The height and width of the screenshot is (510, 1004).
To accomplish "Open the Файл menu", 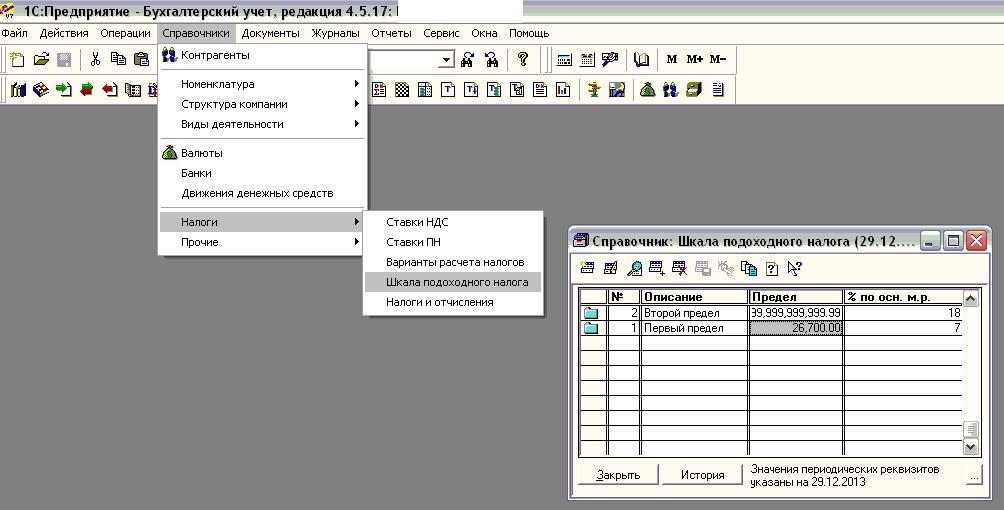I will click(14, 33).
